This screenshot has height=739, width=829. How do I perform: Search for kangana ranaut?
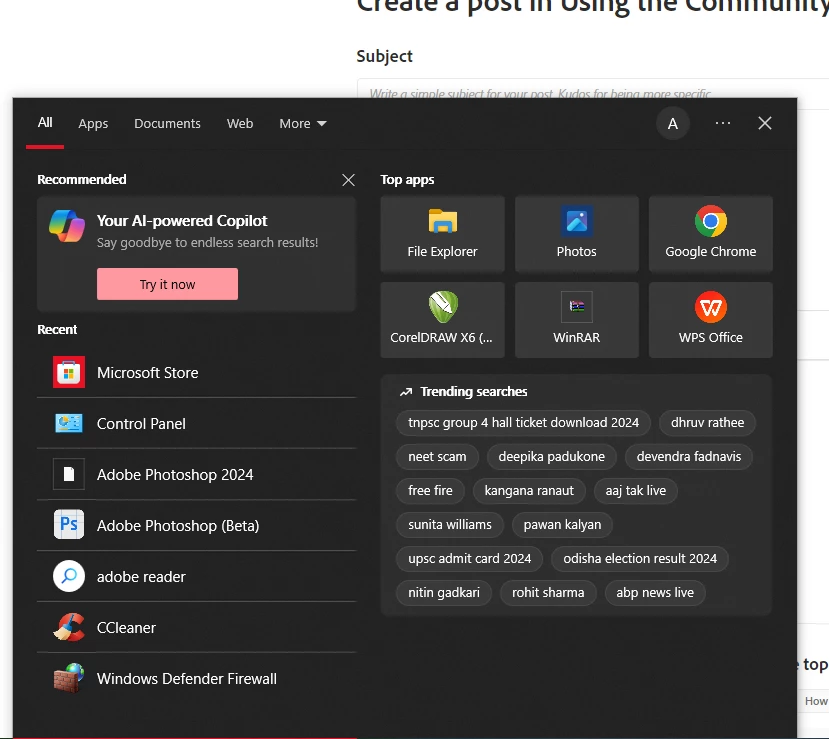click(x=529, y=491)
